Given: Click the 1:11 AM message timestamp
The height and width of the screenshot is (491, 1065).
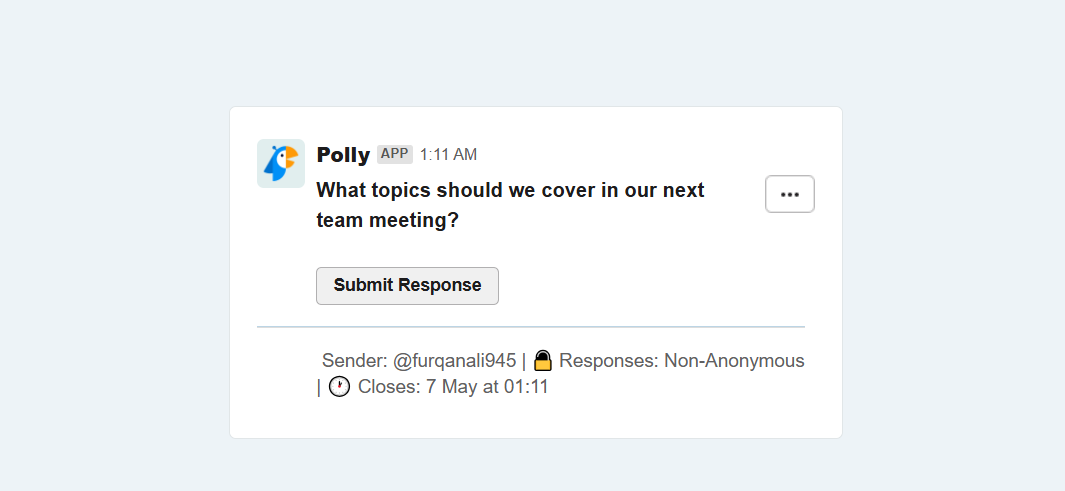Looking at the screenshot, I should pos(448,155).
